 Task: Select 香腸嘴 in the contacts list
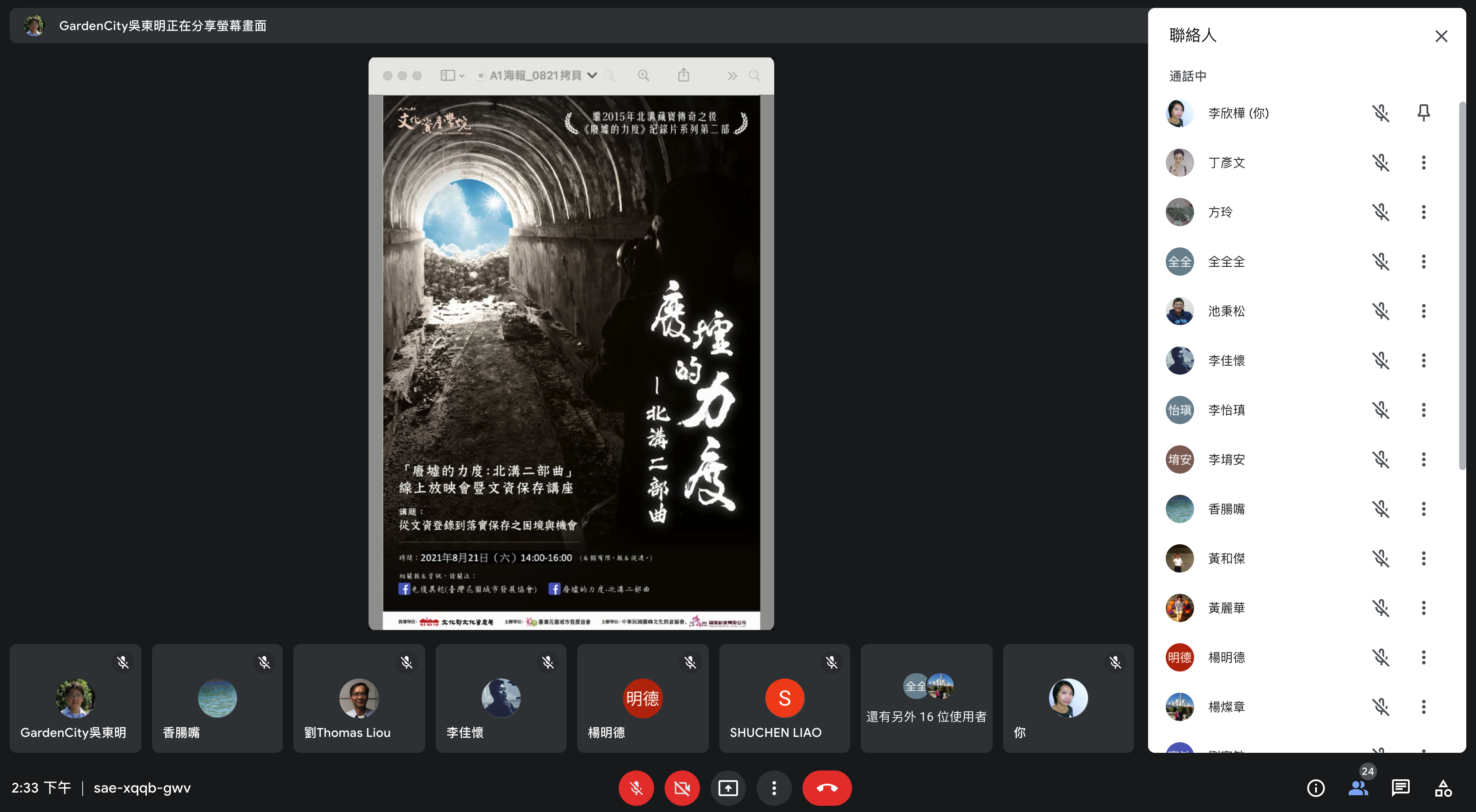(1226, 509)
